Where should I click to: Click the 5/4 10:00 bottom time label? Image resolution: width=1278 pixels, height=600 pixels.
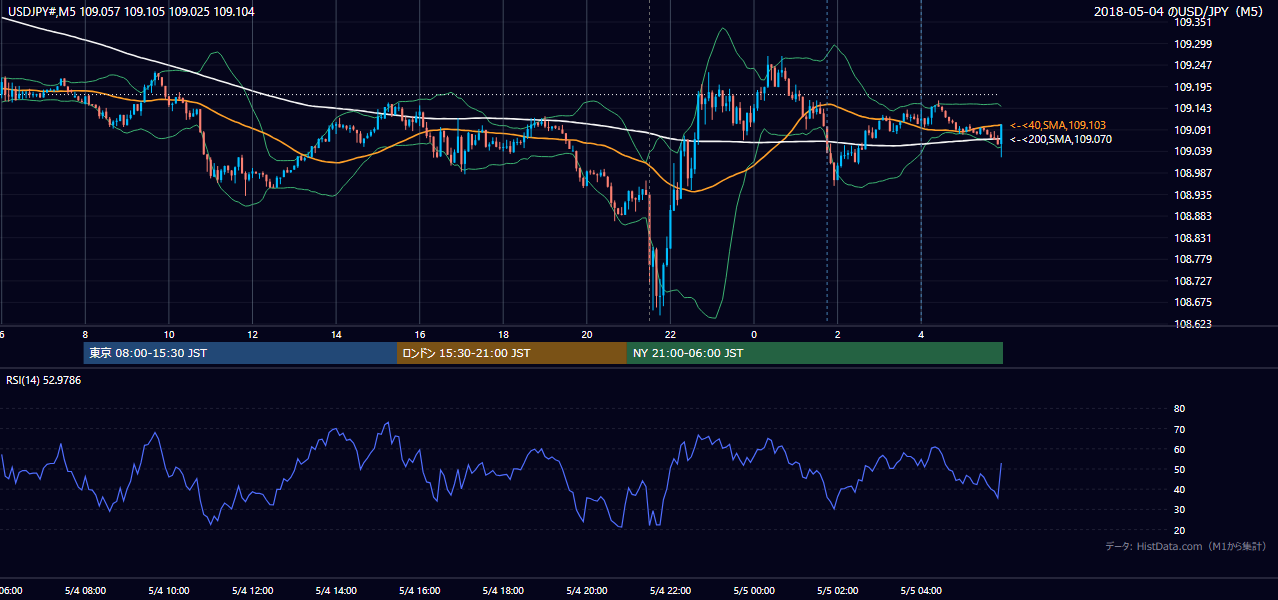(168, 591)
